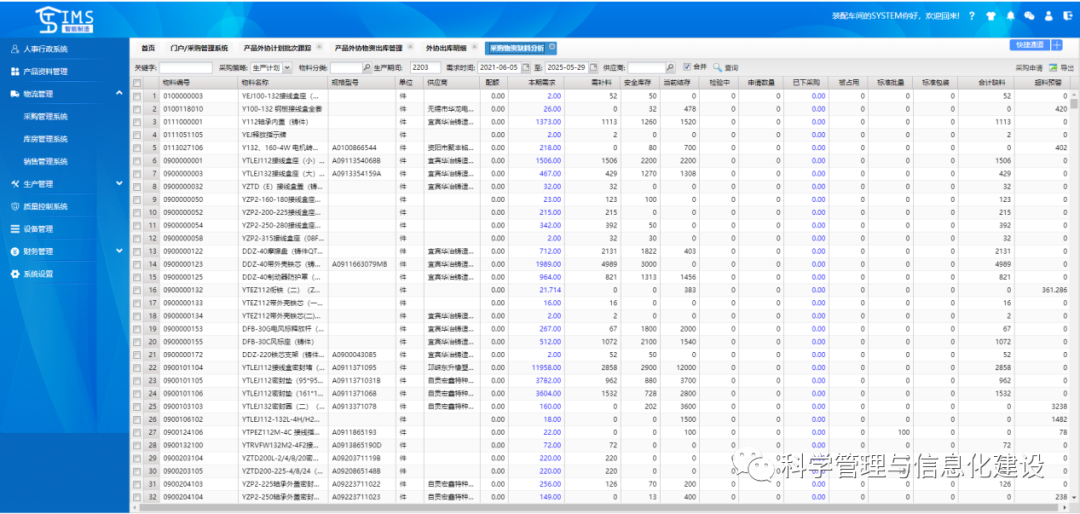
Task: Click the plus icon beside 快捷通道
Action: [x=1057, y=45]
